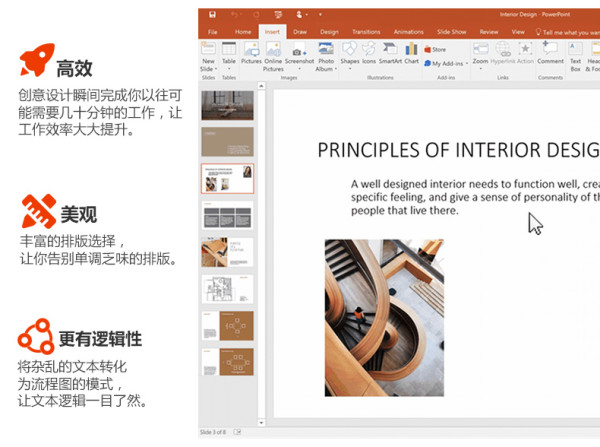Click the slide title 'PRINCIPLES OF INTERIOR DESIGN'

(458, 150)
